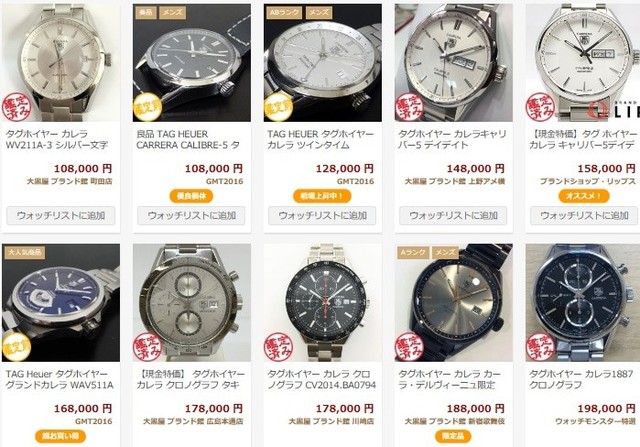This screenshot has width=640, height=447.
Task: Click the orange オススメ！ badge
Action: click(x=584, y=196)
